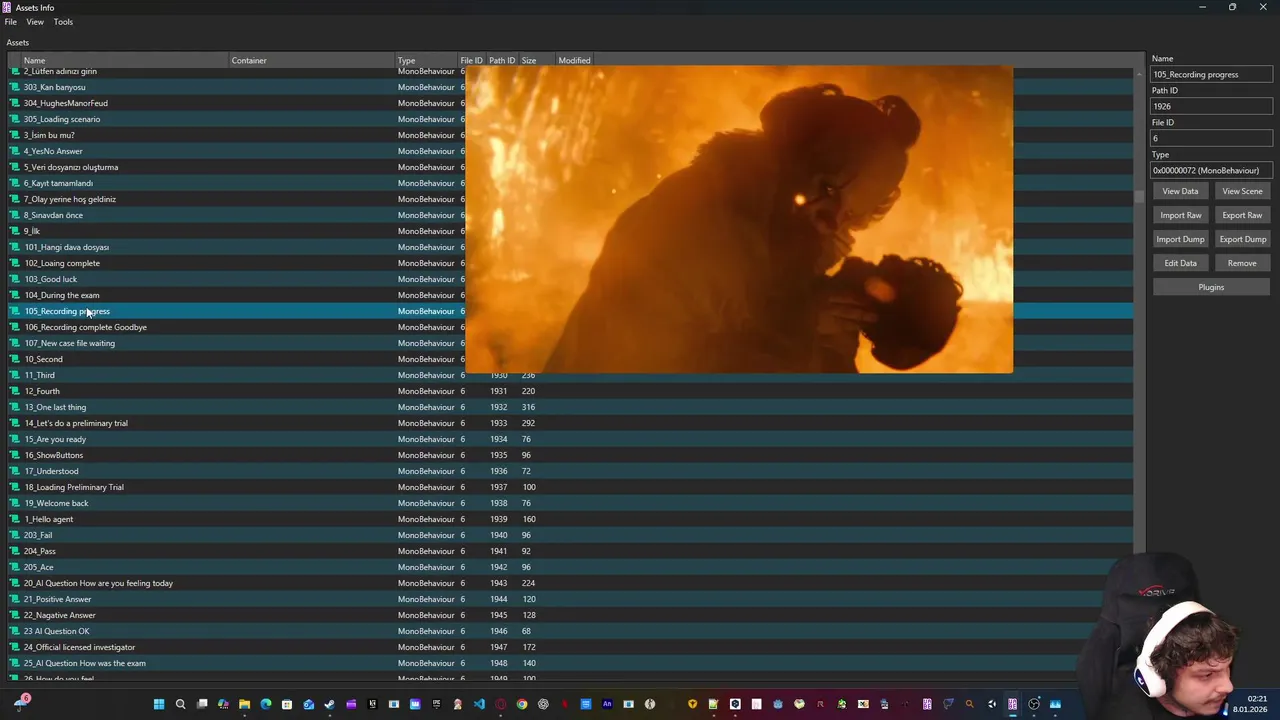Launch Microsoft Edge from the taskbar

pyautogui.click(x=265, y=704)
